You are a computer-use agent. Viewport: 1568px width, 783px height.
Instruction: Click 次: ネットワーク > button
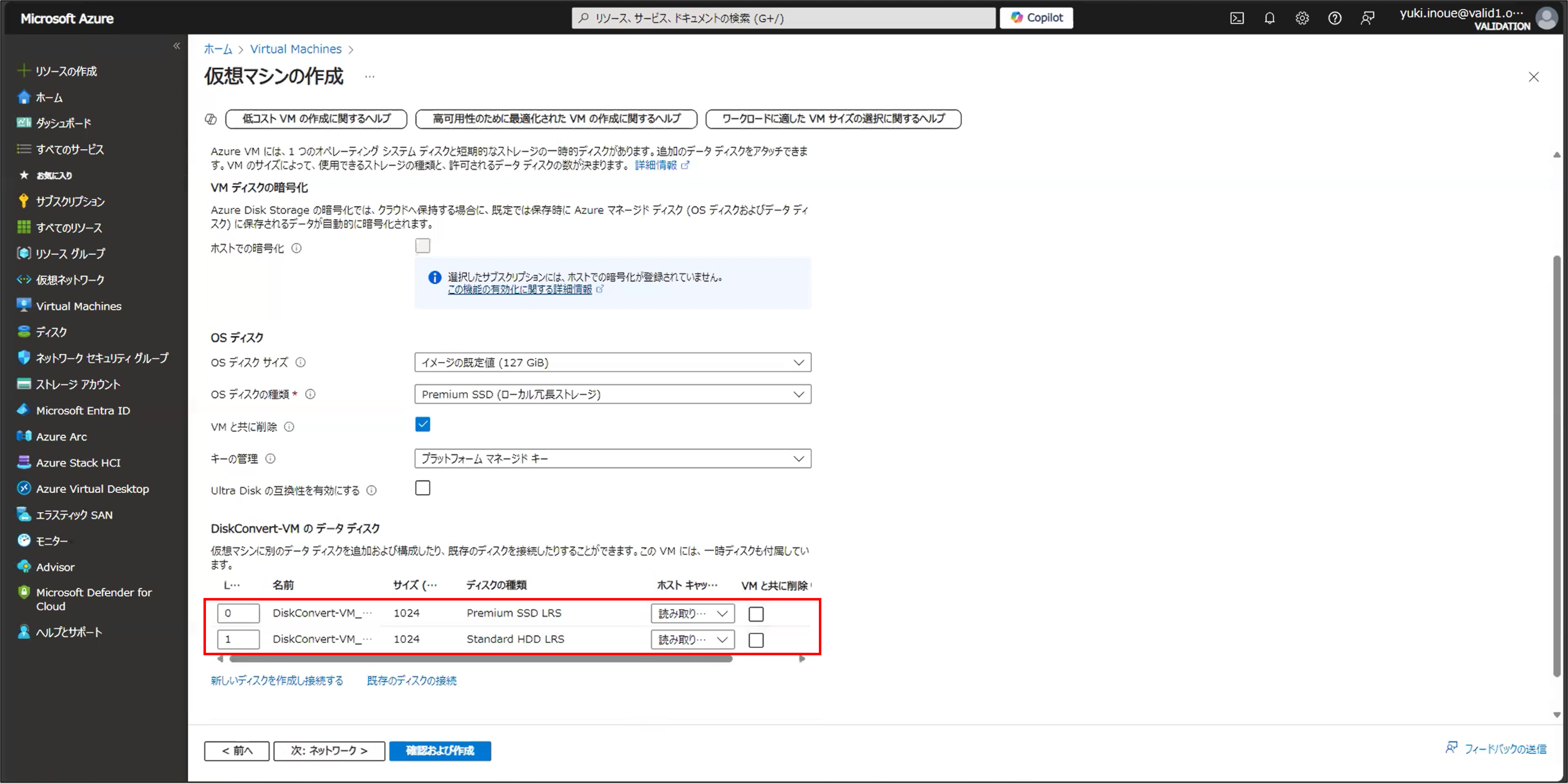click(x=329, y=751)
